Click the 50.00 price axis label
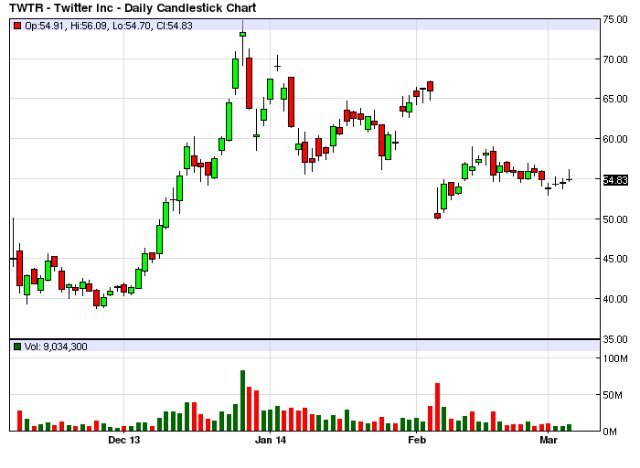The width and height of the screenshot is (640, 468). coord(615,220)
